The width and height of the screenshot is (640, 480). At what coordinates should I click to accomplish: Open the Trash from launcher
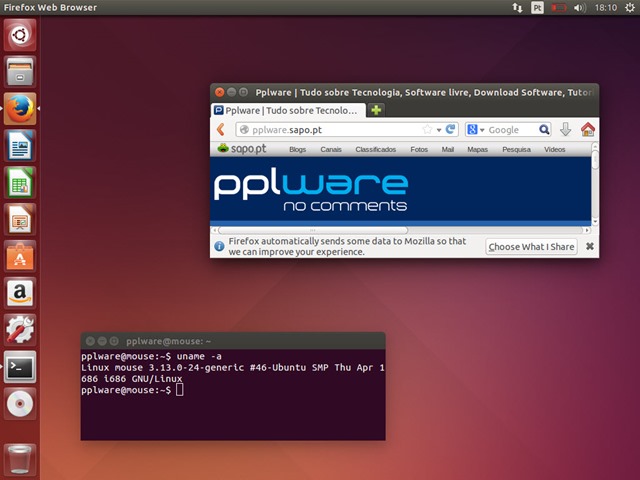pyautogui.click(x=20, y=460)
